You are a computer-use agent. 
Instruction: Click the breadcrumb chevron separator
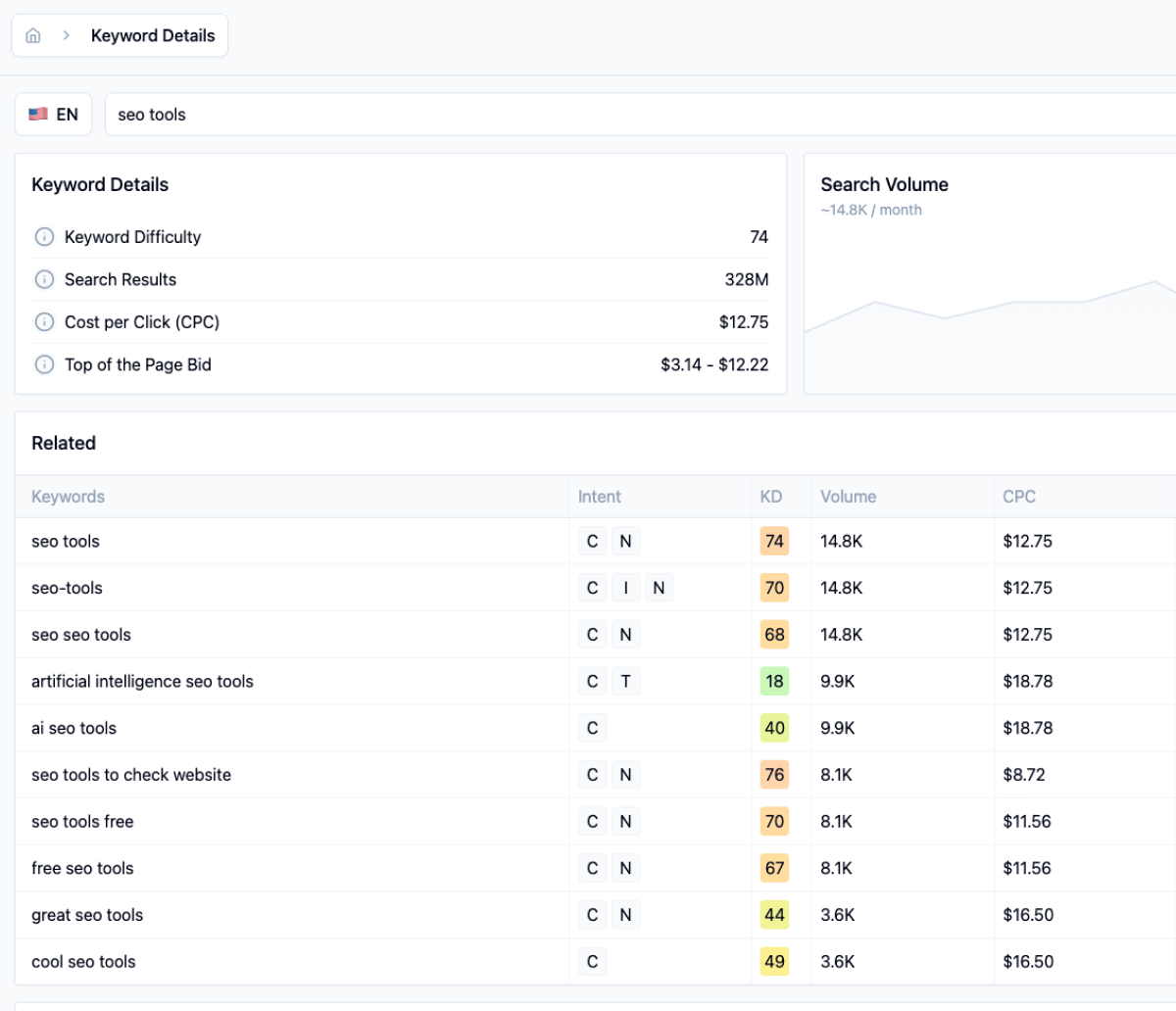click(x=66, y=35)
